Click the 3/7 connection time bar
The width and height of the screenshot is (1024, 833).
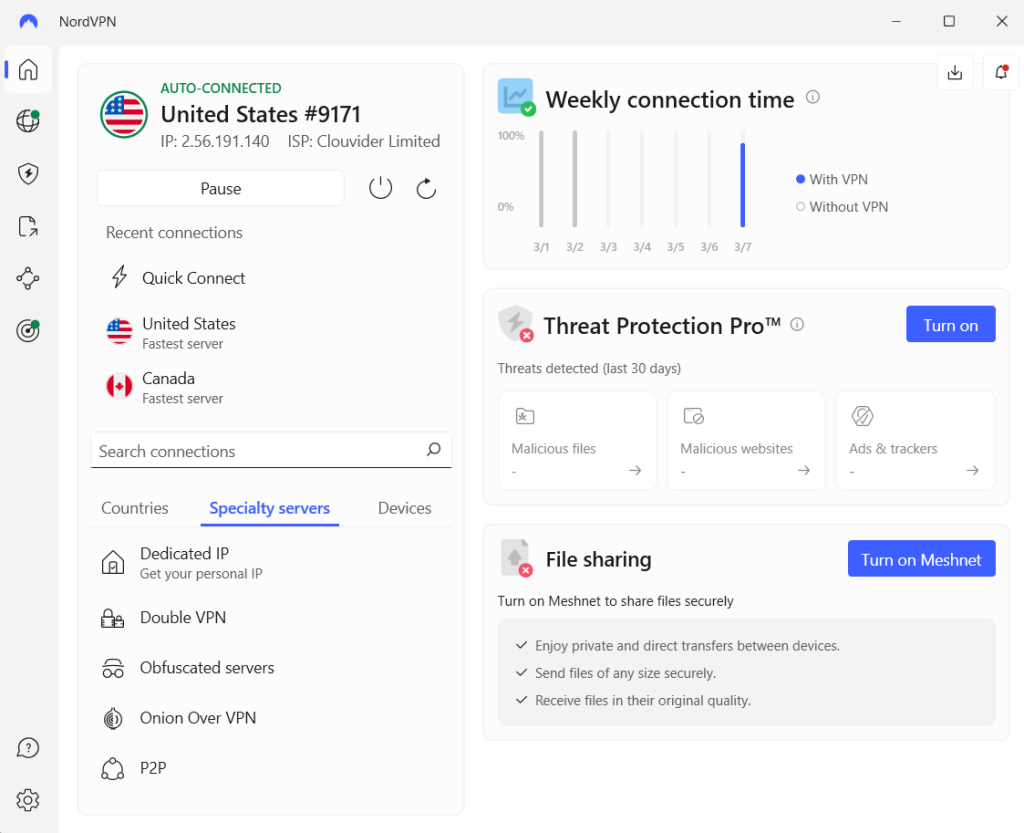(x=743, y=185)
